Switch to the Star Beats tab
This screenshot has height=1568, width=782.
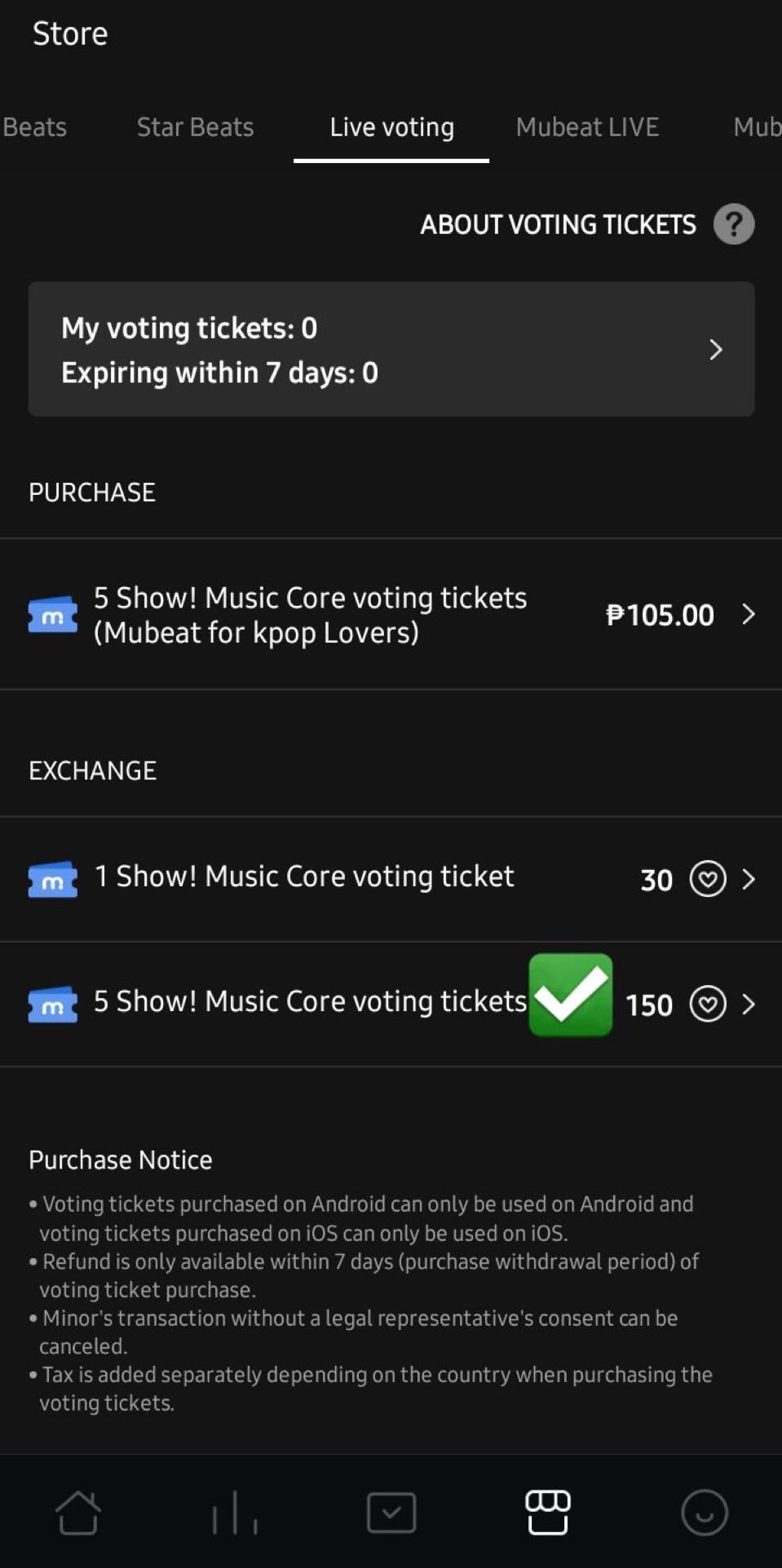195,127
